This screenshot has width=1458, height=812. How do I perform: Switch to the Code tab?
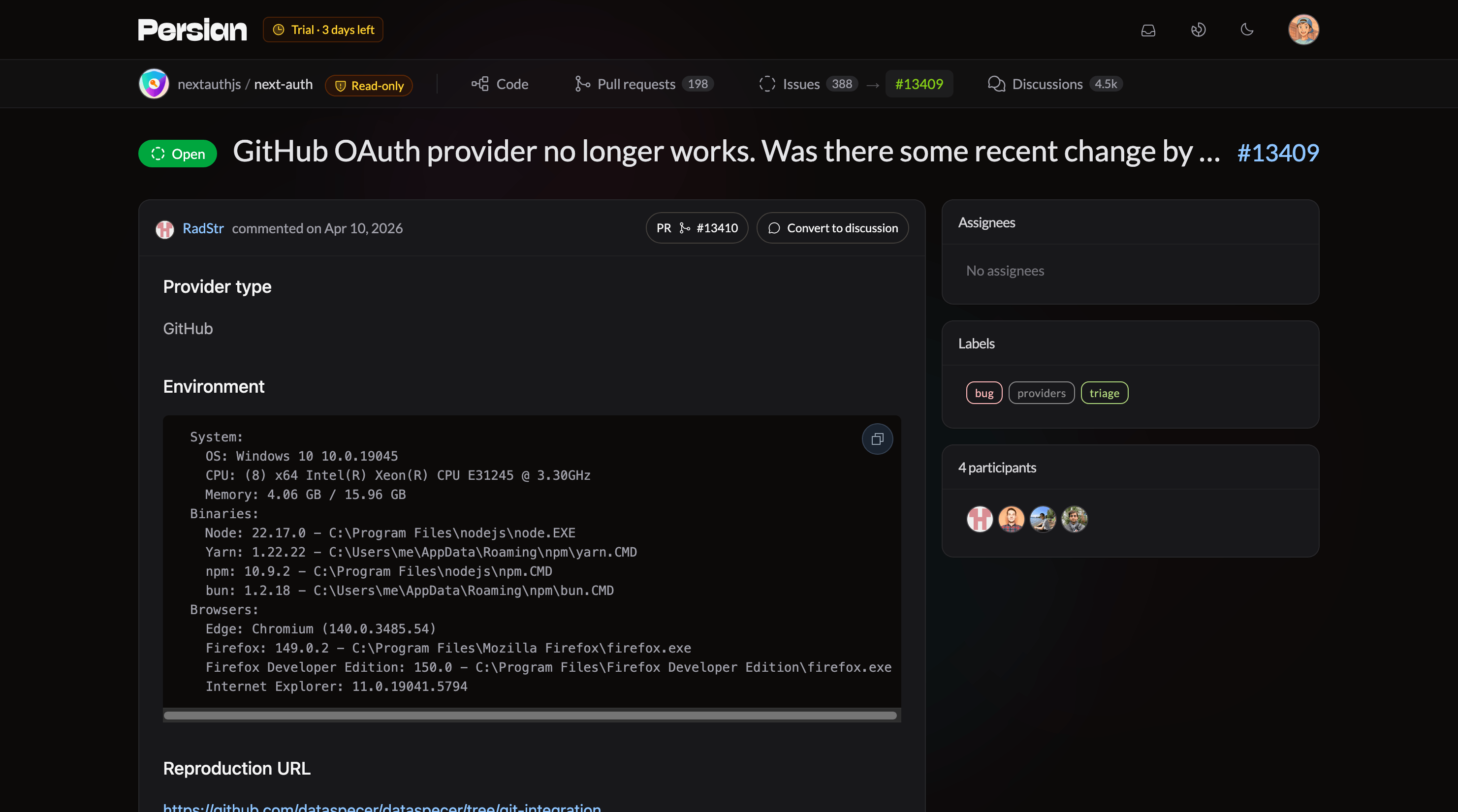500,84
